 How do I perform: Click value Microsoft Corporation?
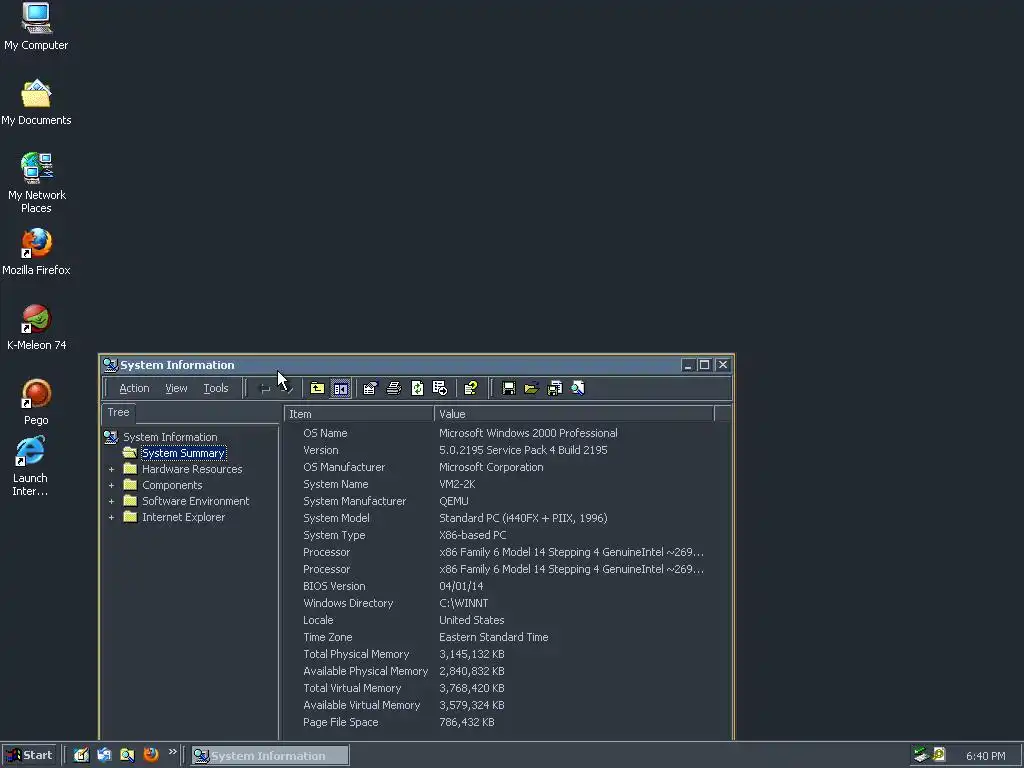click(491, 468)
